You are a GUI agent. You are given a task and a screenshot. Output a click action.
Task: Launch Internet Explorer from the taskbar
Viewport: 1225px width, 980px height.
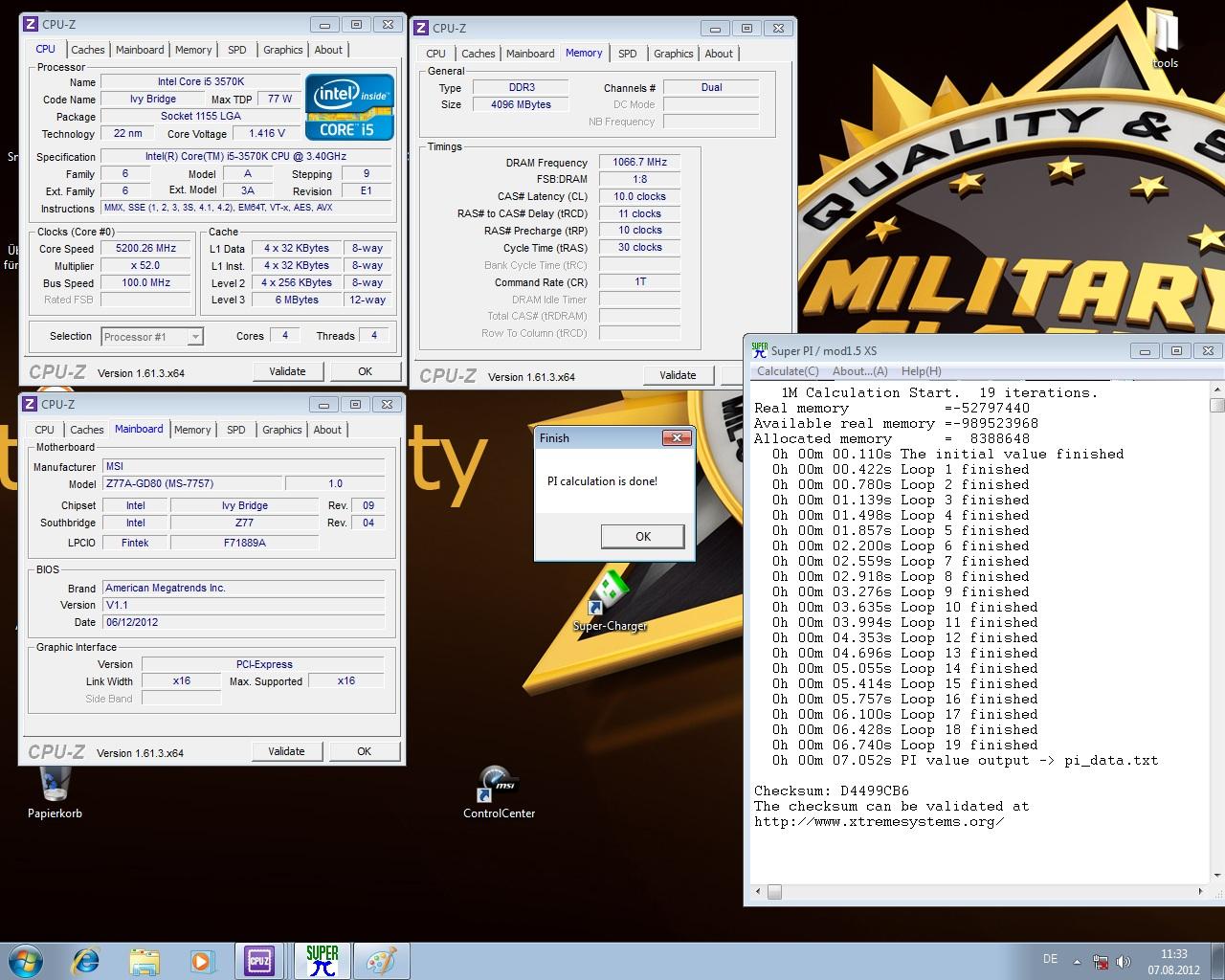87,961
